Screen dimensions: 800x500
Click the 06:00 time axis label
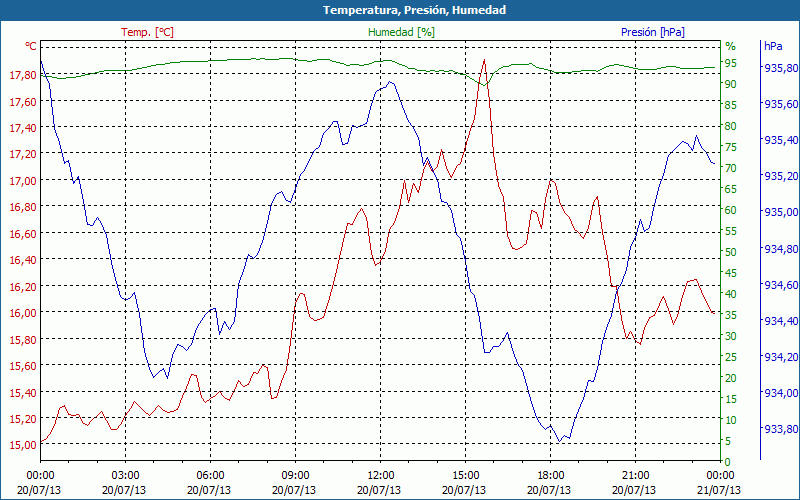click(210, 476)
